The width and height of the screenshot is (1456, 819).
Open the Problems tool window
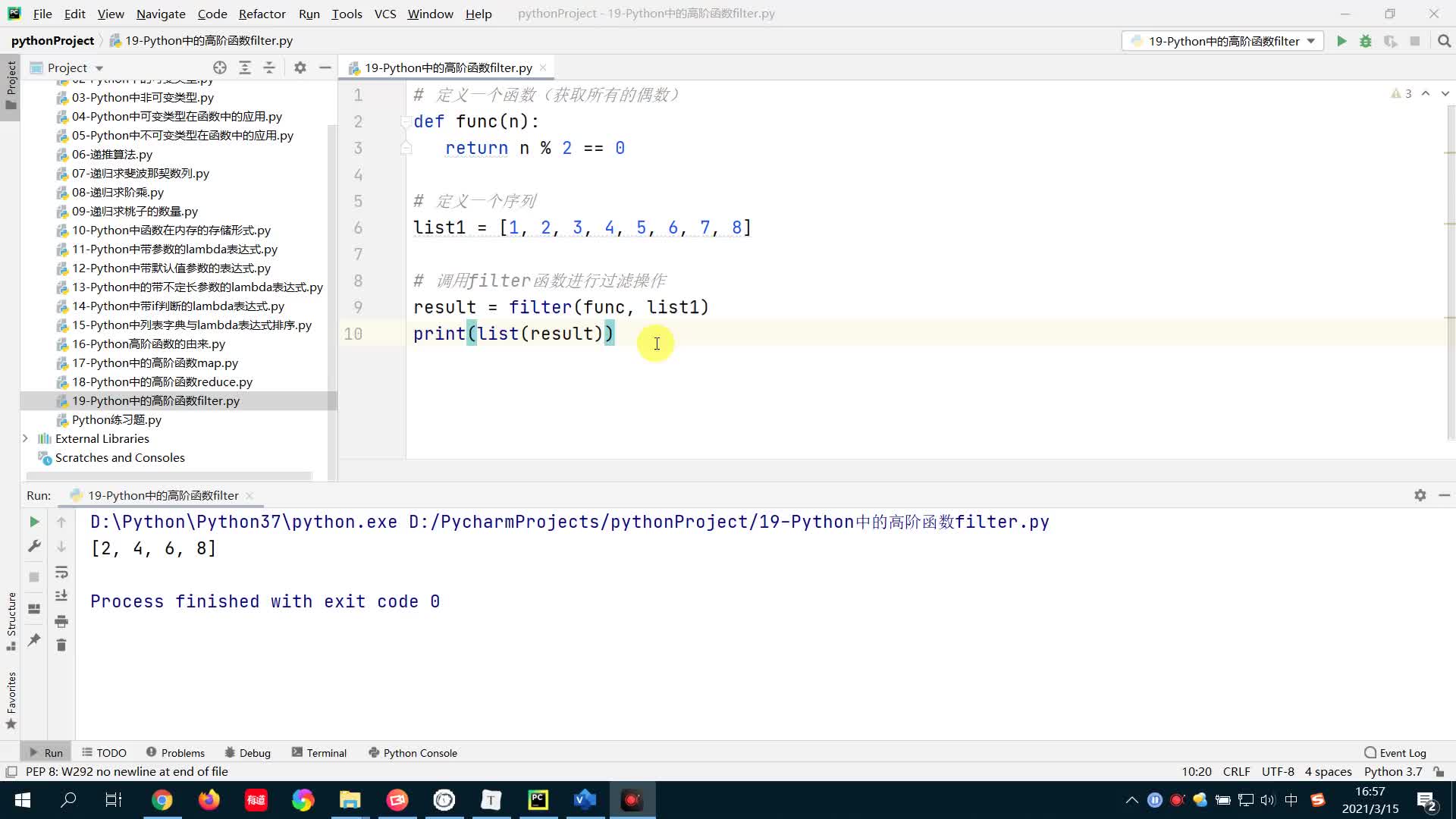(x=175, y=753)
